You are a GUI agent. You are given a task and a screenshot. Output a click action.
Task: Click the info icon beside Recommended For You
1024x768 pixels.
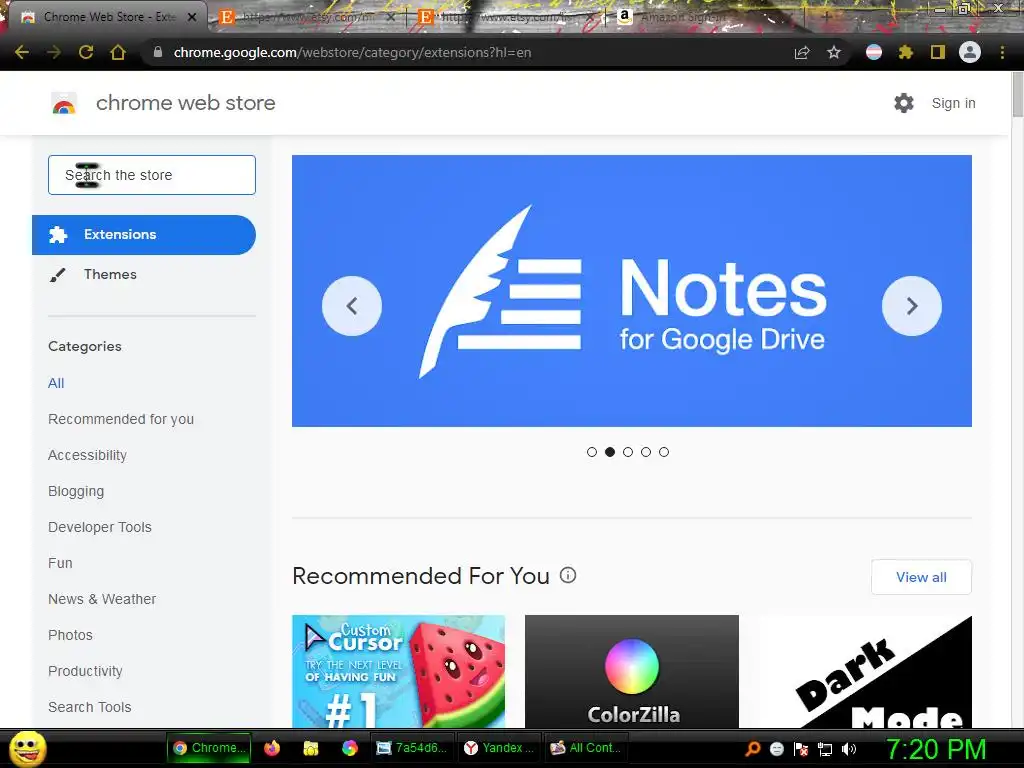coord(568,575)
